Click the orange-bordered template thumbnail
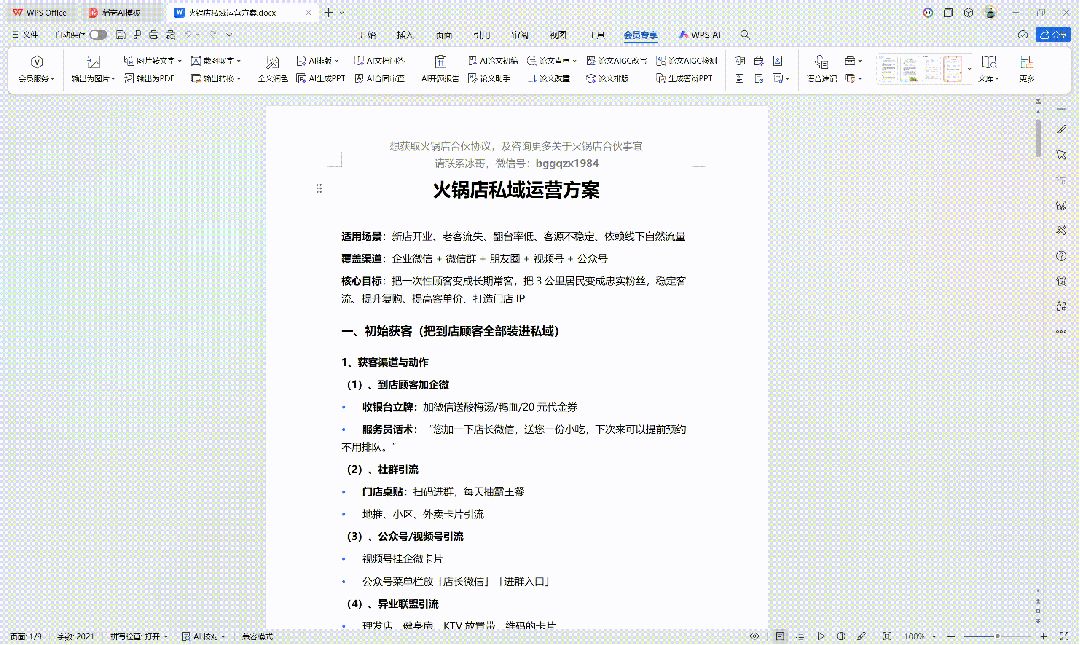Image resolution: width=1080 pixels, height=645 pixels. pos(953,69)
